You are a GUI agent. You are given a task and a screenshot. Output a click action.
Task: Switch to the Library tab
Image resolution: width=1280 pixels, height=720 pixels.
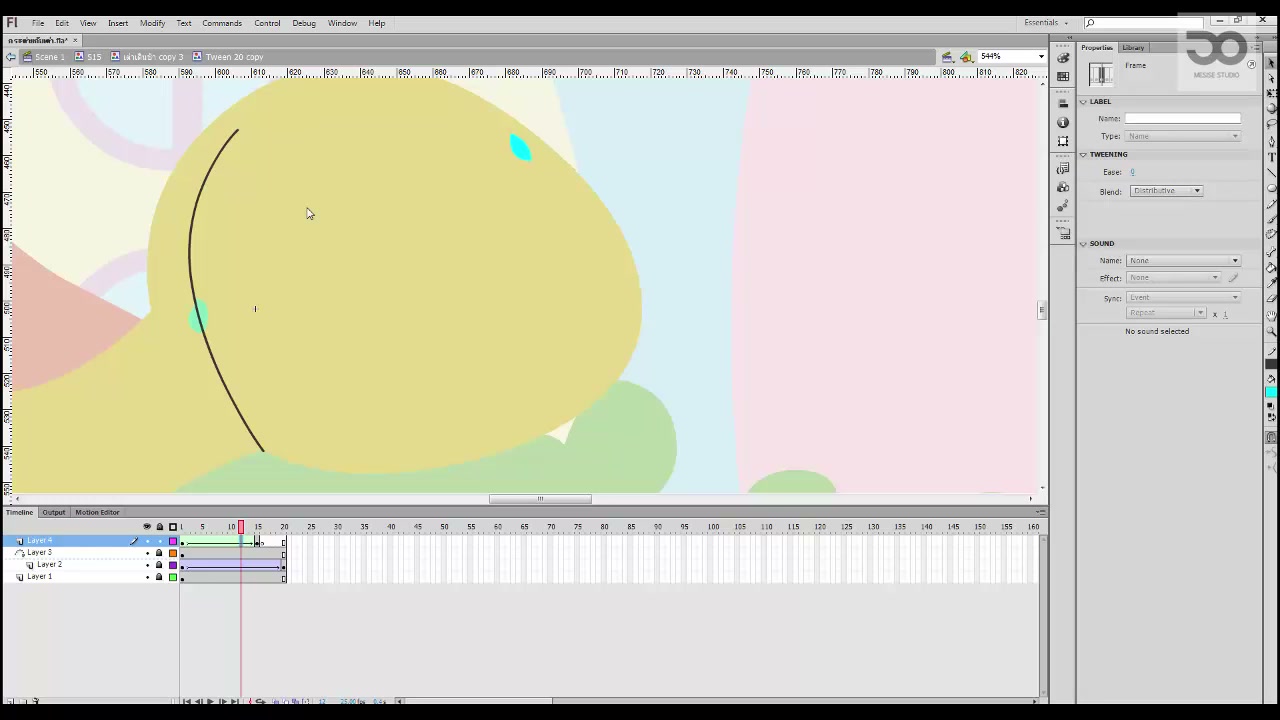pyautogui.click(x=1133, y=48)
